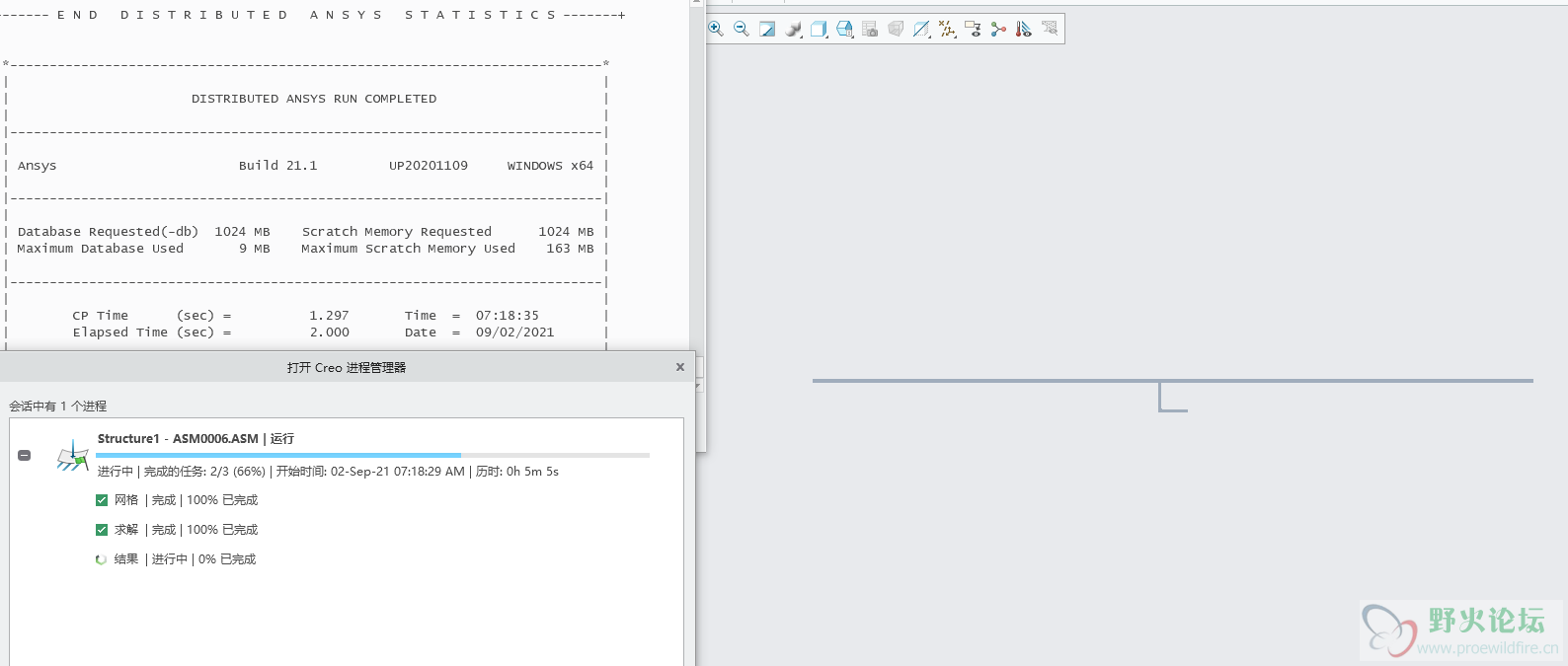1568x666 pixels.
Task: Click the Structure1 analysis process icon
Action: tap(72, 456)
